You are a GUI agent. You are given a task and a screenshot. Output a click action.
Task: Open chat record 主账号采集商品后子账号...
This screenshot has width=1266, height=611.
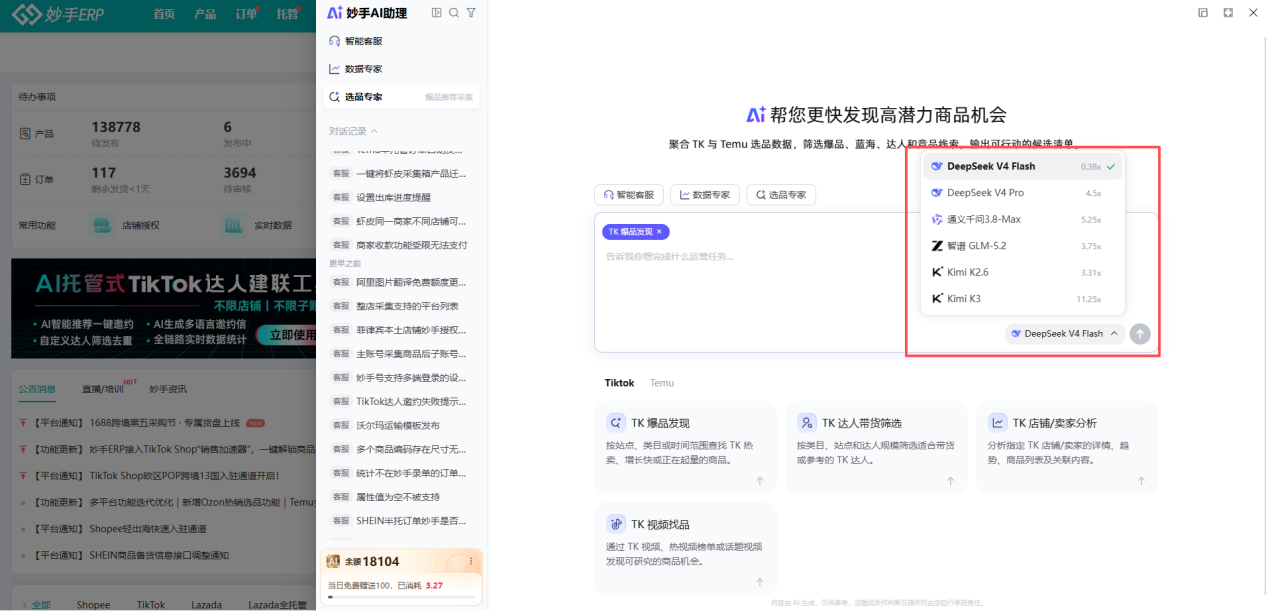point(401,354)
